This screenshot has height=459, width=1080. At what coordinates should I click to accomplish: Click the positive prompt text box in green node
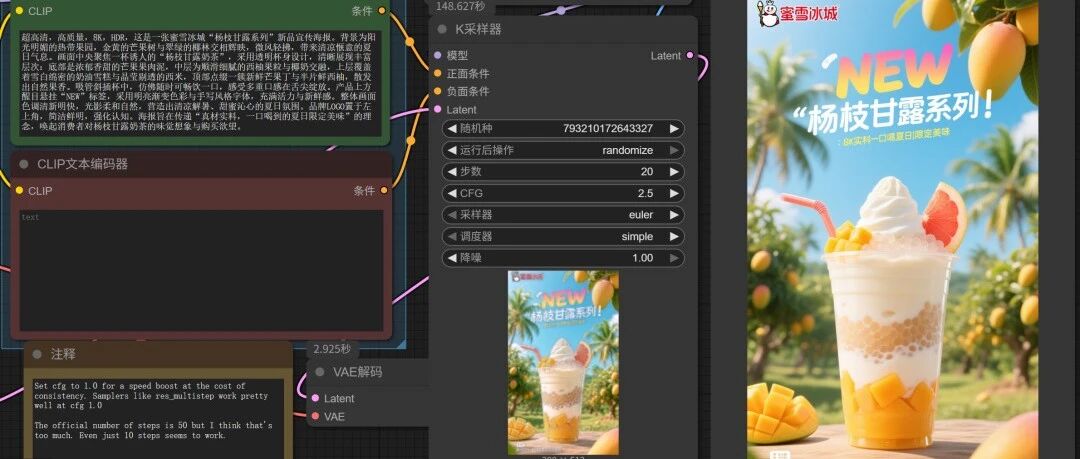200,82
